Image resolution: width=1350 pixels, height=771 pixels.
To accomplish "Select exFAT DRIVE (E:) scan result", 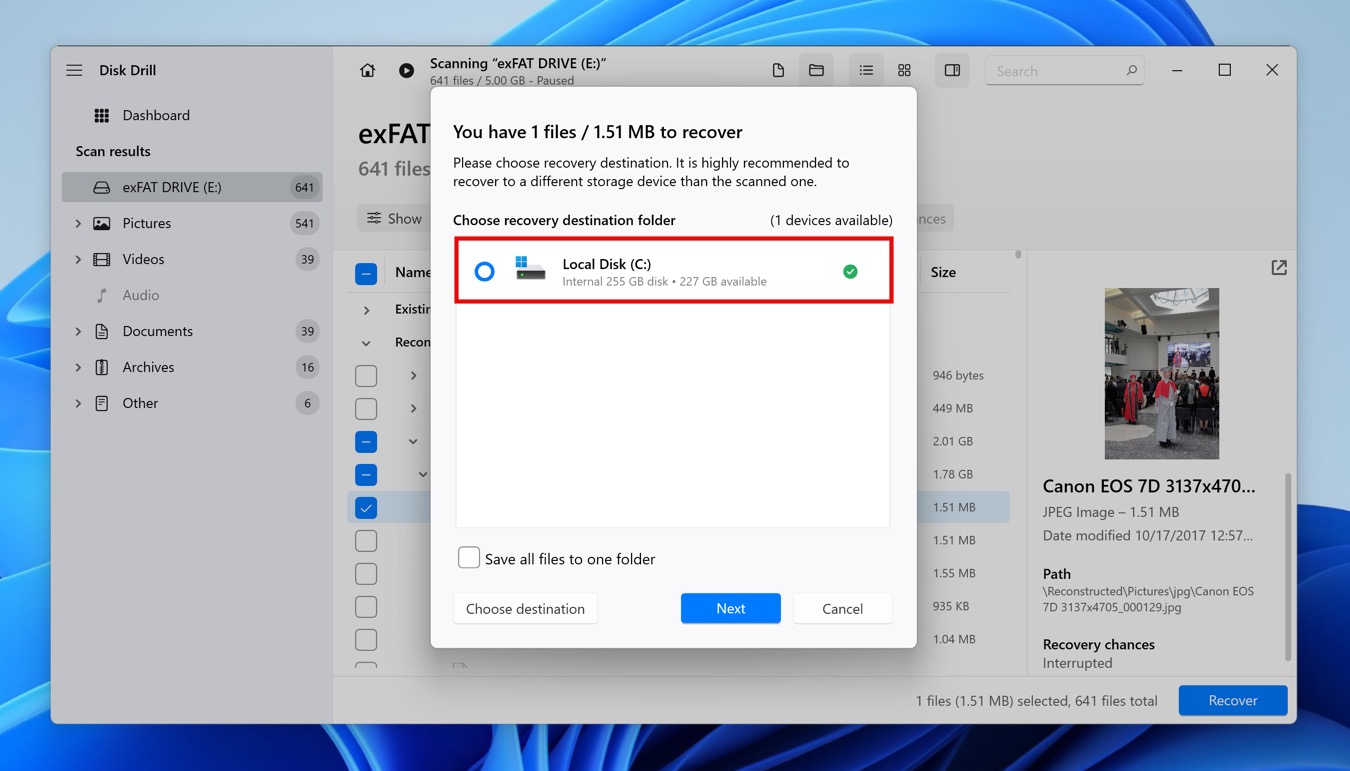I will pyautogui.click(x=192, y=188).
